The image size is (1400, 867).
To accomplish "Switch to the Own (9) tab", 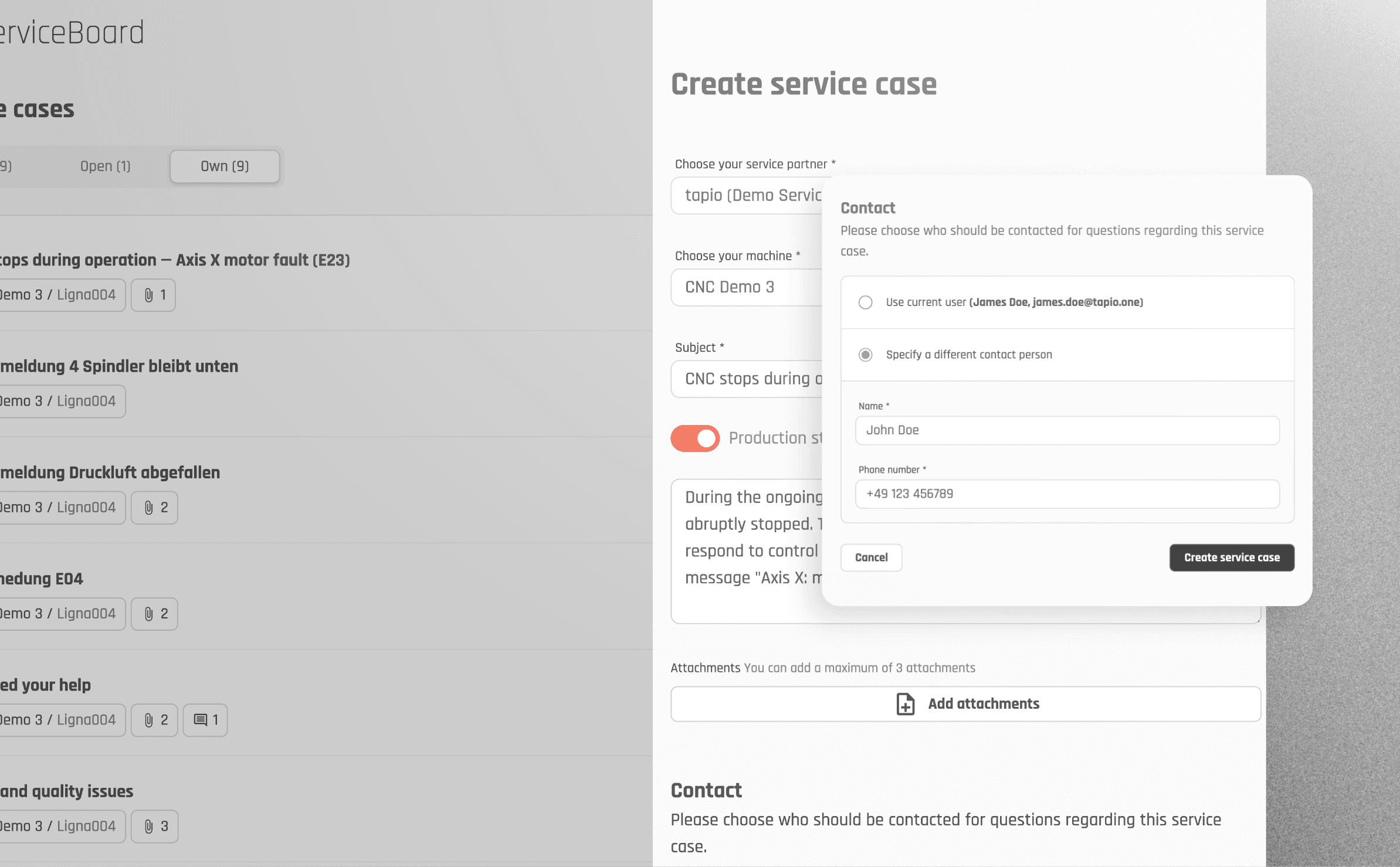I will [x=225, y=166].
